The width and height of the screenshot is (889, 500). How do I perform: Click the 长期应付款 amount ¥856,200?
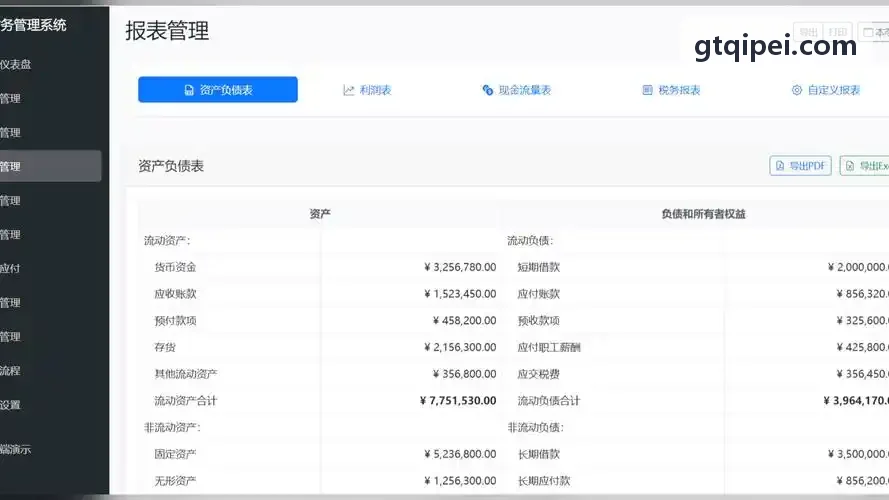point(862,480)
